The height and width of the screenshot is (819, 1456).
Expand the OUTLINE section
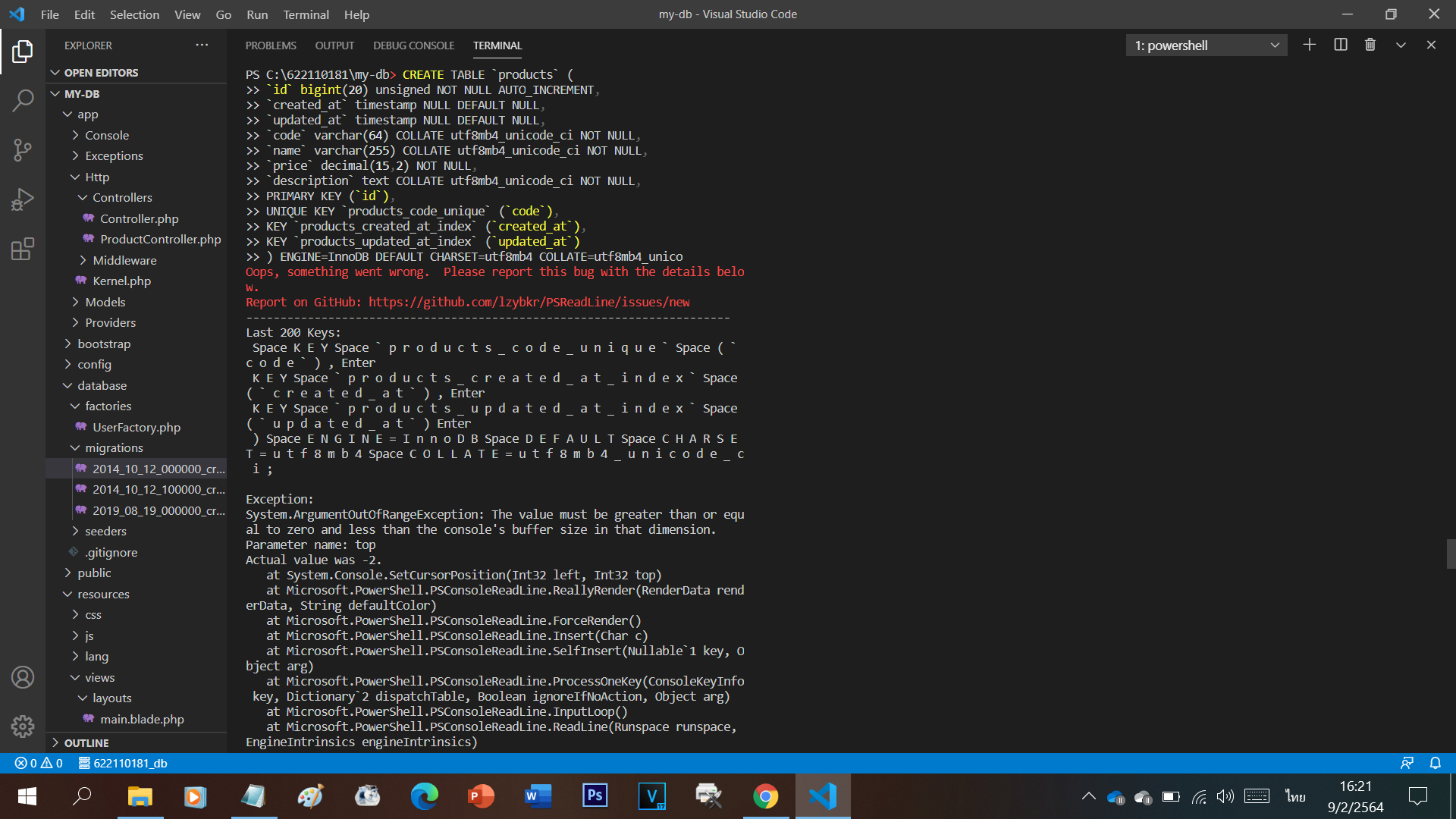[86, 742]
